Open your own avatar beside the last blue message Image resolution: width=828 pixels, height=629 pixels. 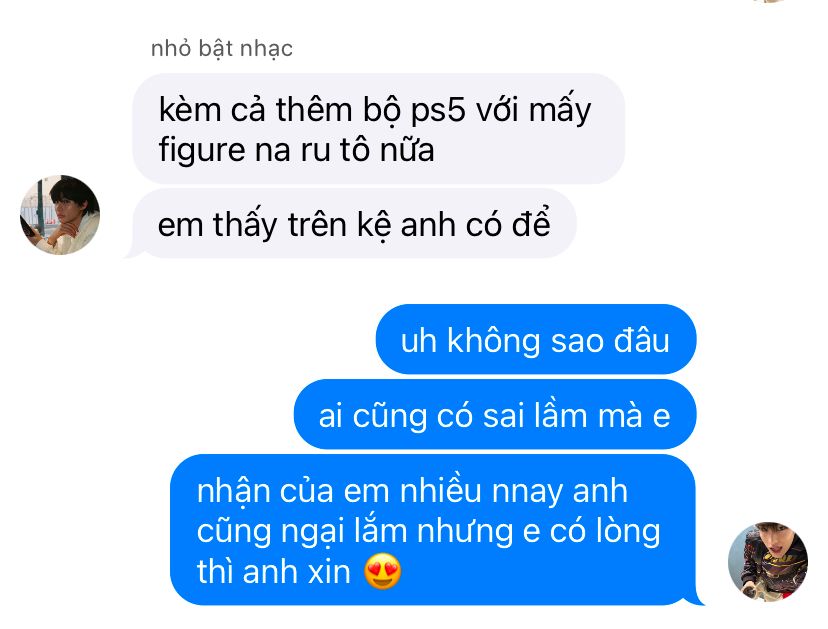(x=768, y=561)
